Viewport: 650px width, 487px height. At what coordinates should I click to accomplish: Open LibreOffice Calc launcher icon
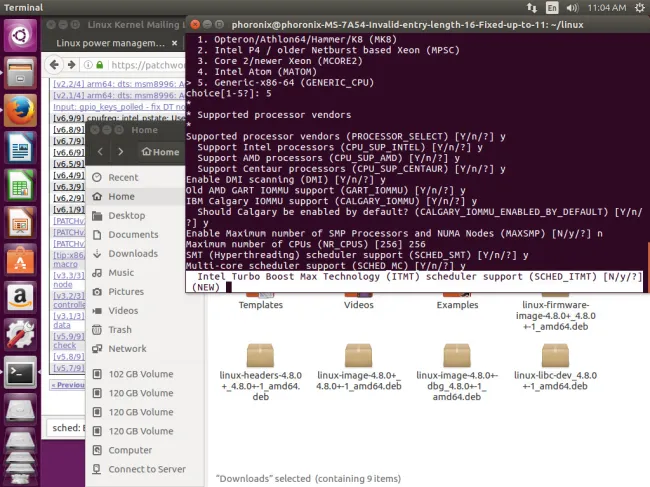point(20,185)
